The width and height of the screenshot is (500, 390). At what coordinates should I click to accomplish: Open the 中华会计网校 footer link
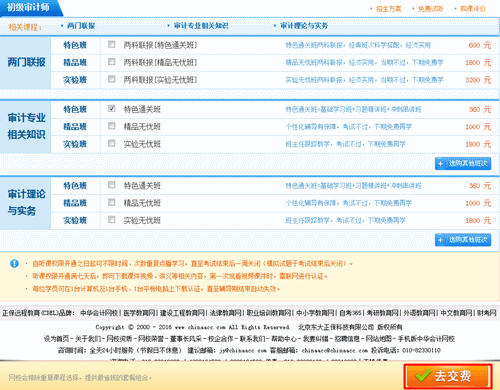pyautogui.click(x=99, y=313)
